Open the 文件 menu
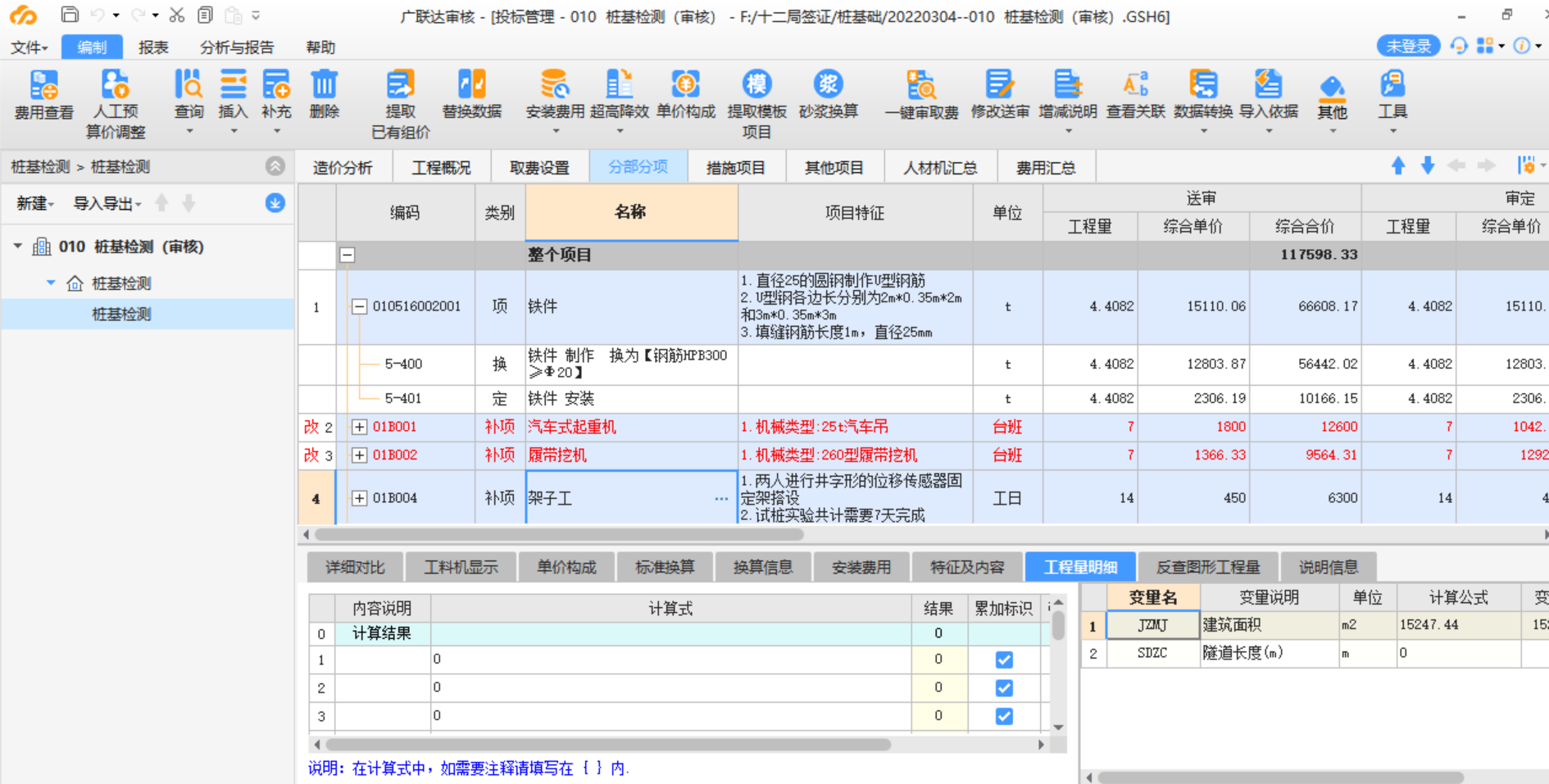Image resolution: width=1549 pixels, height=784 pixels. coord(30,48)
